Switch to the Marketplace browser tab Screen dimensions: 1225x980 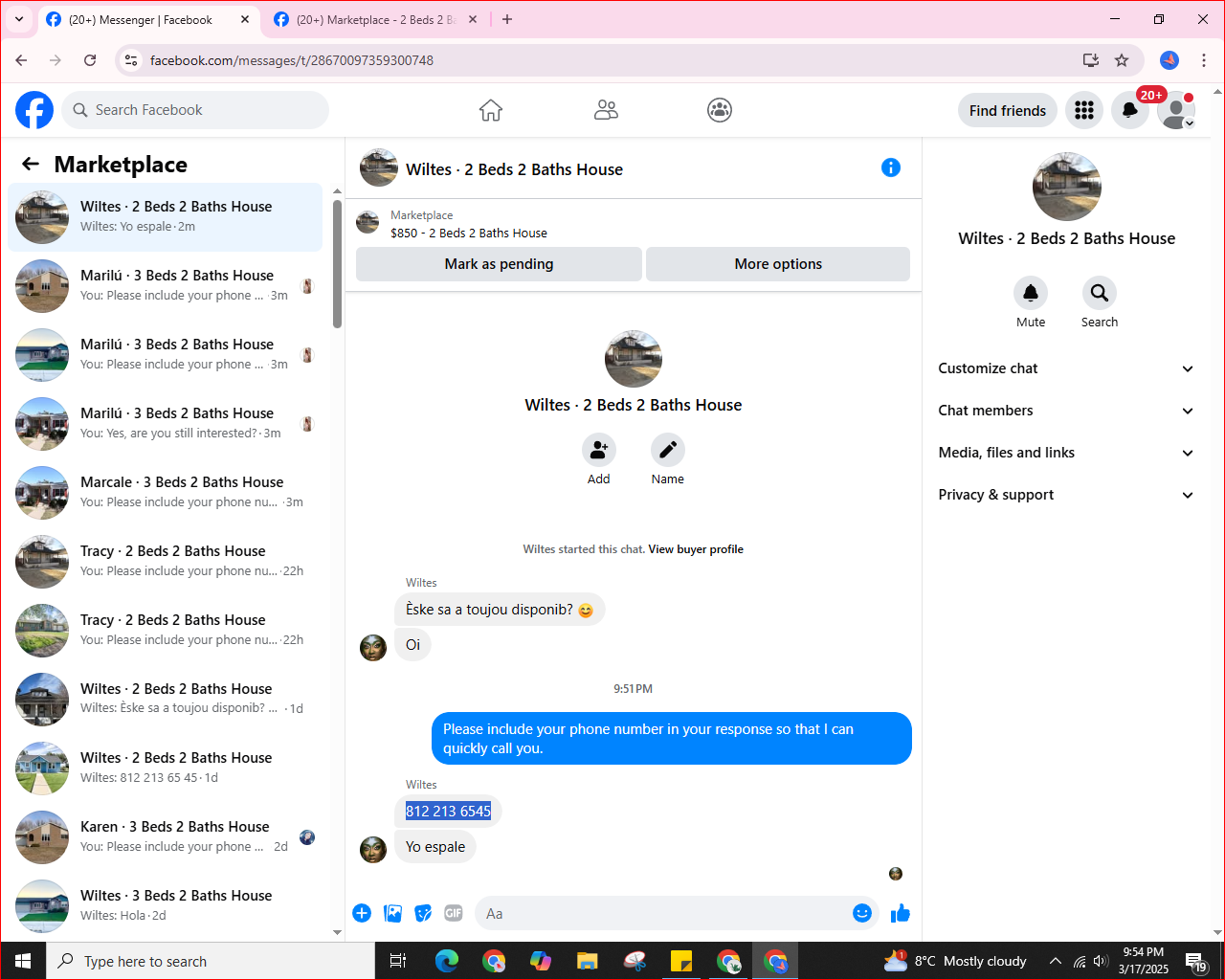[x=375, y=20]
